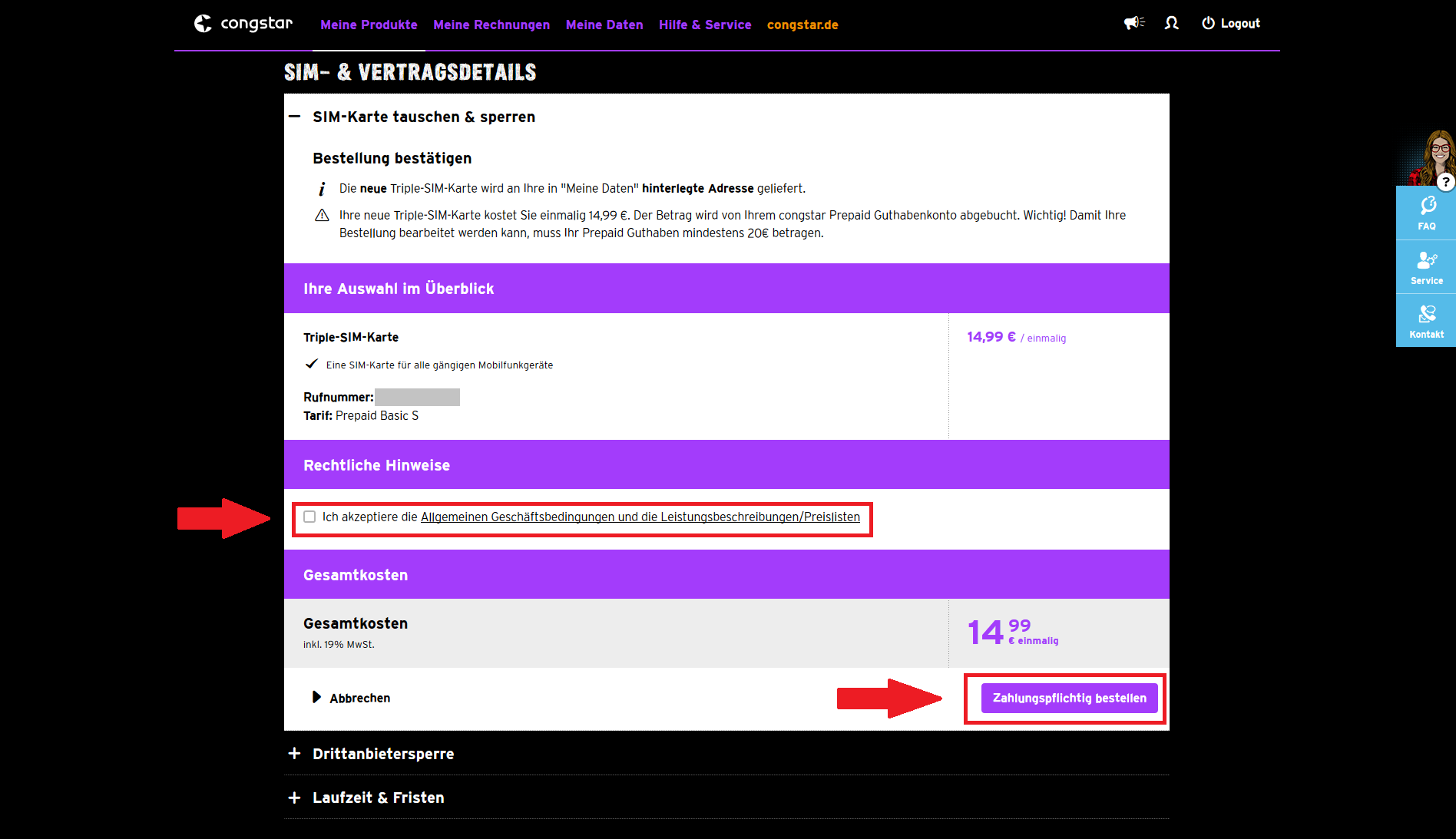The width and height of the screenshot is (1456, 839).
Task: Open the Kontakt side panel icon
Action: tap(1426, 321)
